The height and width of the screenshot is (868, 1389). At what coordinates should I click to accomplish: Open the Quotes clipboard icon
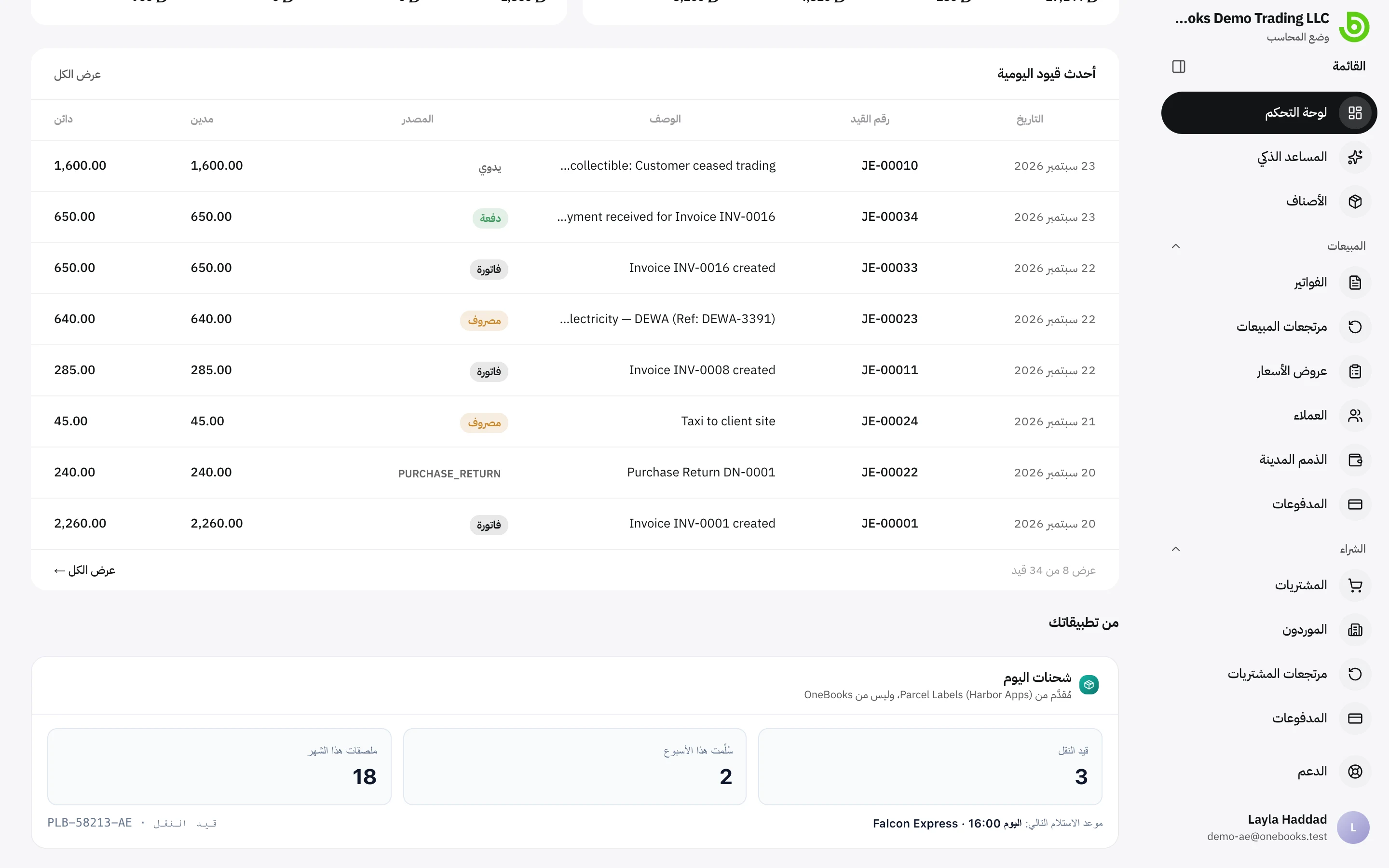pos(1355,371)
